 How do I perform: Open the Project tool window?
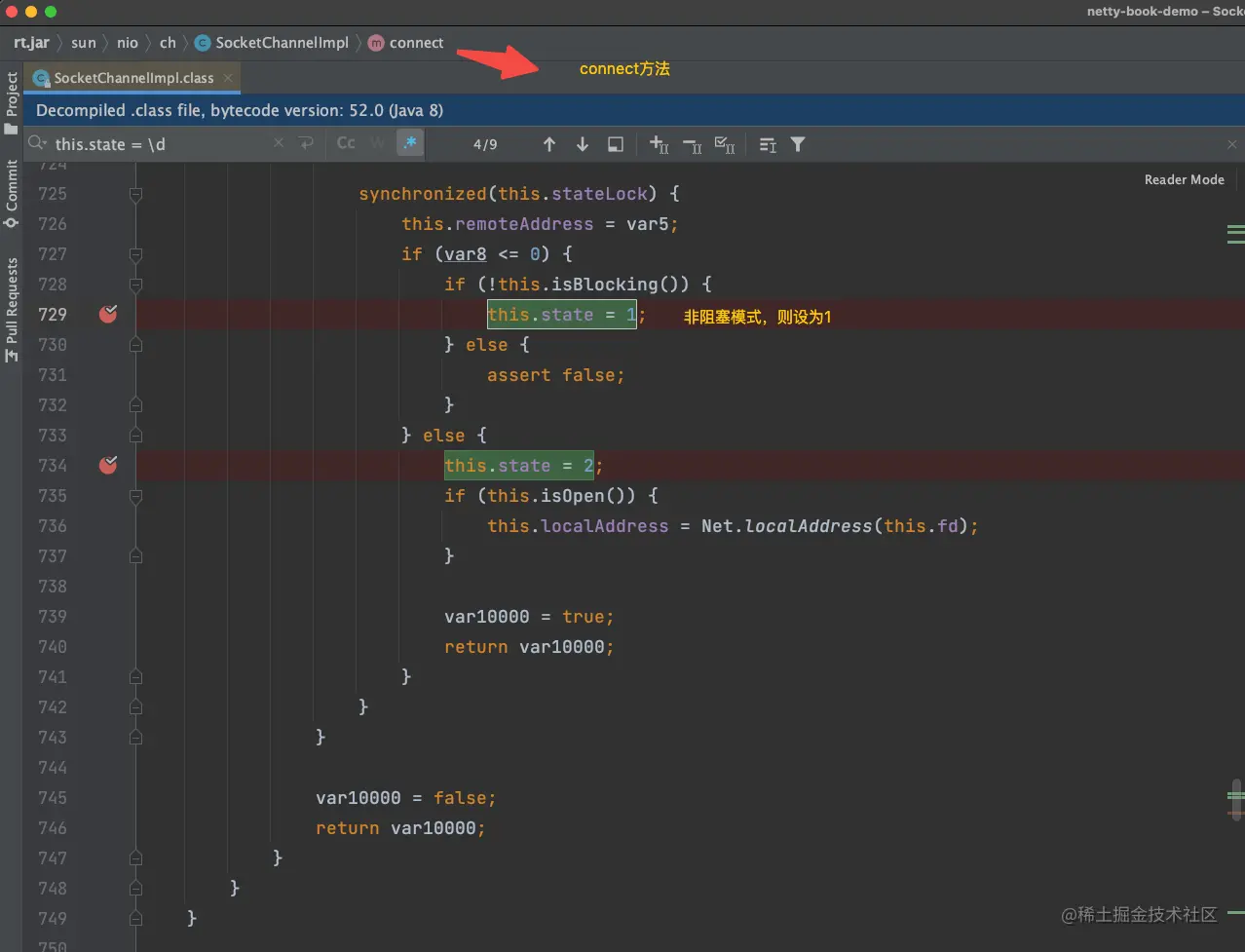coord(12,103)
